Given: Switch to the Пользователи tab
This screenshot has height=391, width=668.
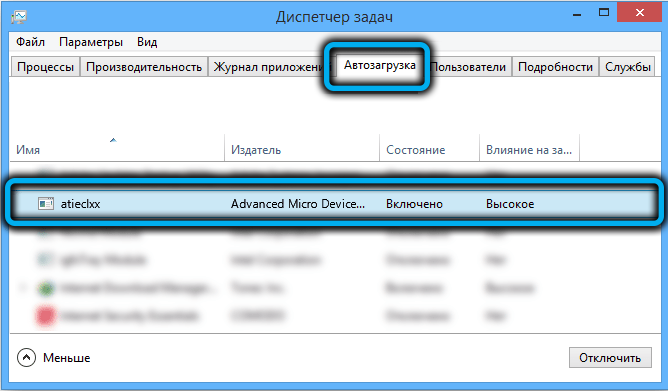Looking at the screenshot, I should click(469, 67).
